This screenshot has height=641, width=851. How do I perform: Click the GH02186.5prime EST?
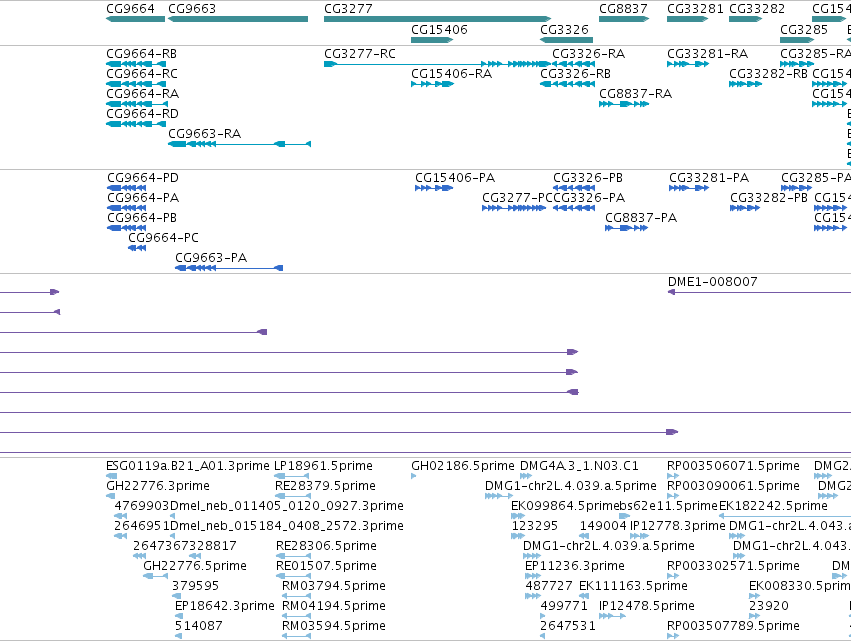(414, 476)
